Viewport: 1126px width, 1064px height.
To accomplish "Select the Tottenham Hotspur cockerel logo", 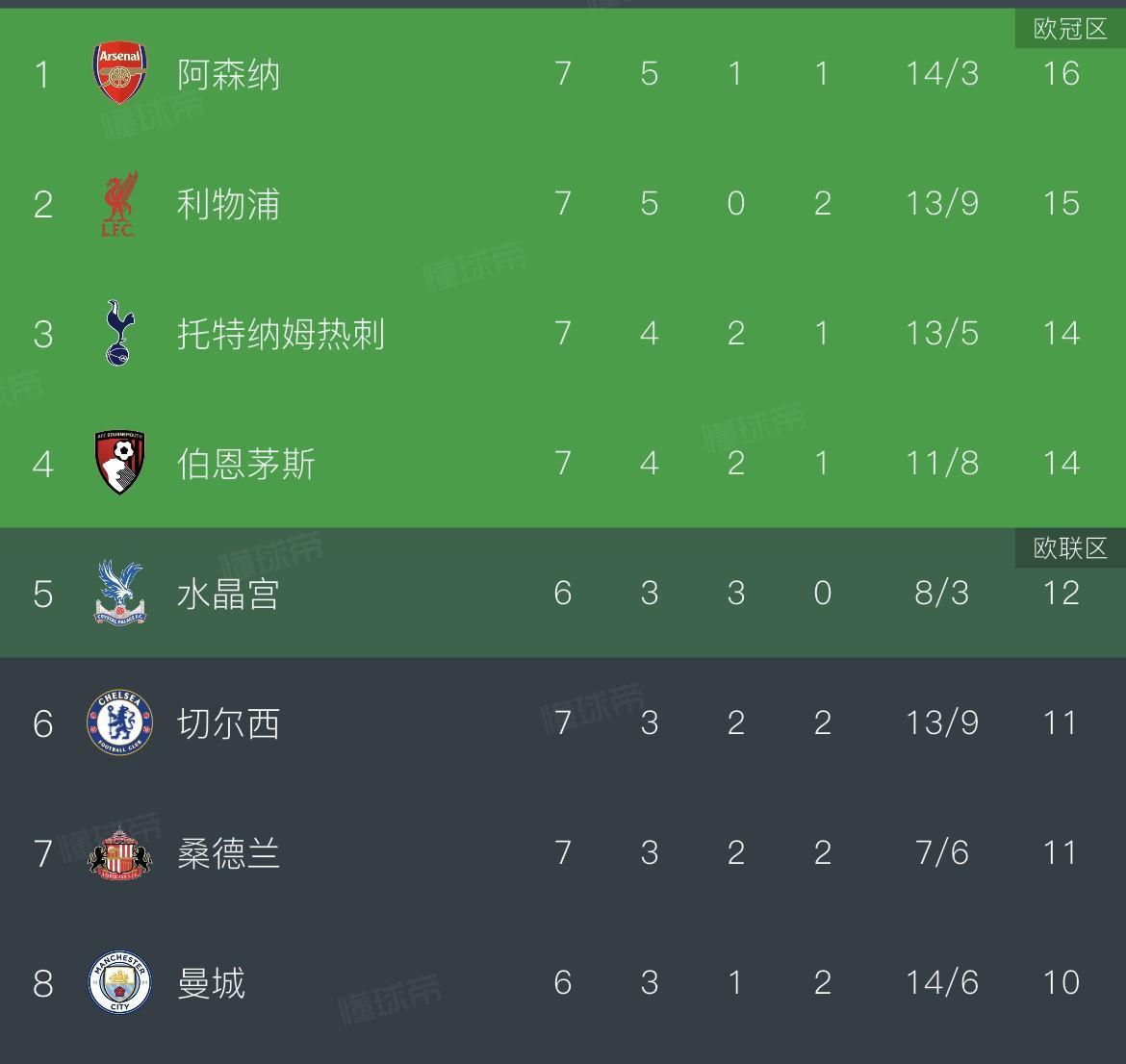I will 120,334.
